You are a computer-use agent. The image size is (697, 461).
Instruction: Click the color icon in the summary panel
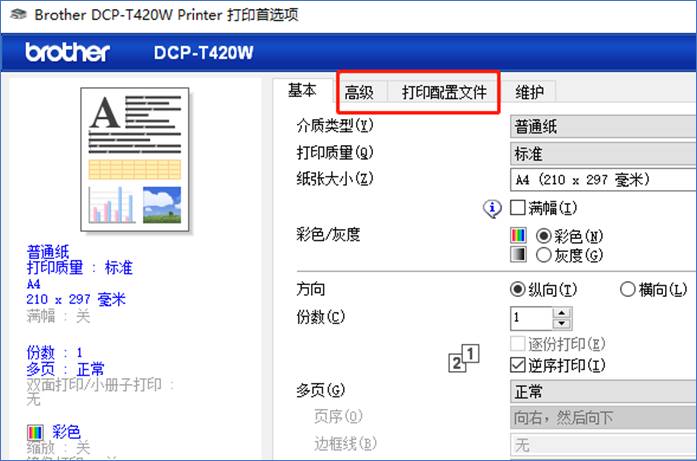[35, 432]
